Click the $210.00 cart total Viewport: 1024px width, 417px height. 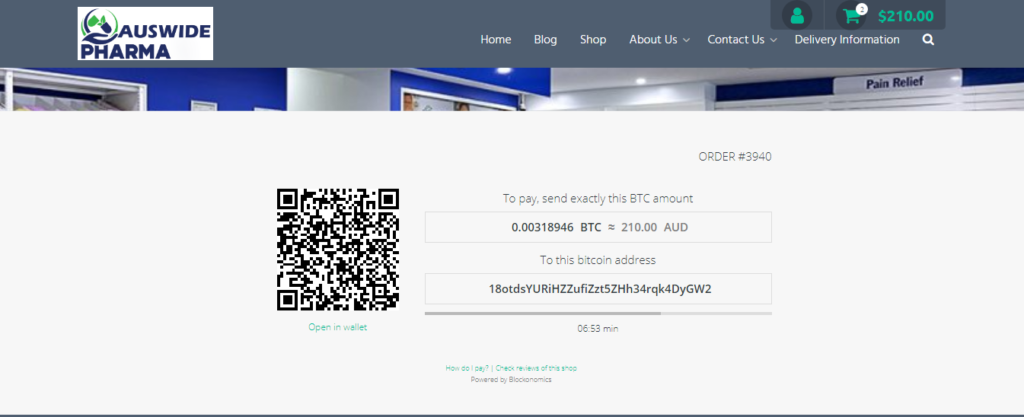[905, 16]
